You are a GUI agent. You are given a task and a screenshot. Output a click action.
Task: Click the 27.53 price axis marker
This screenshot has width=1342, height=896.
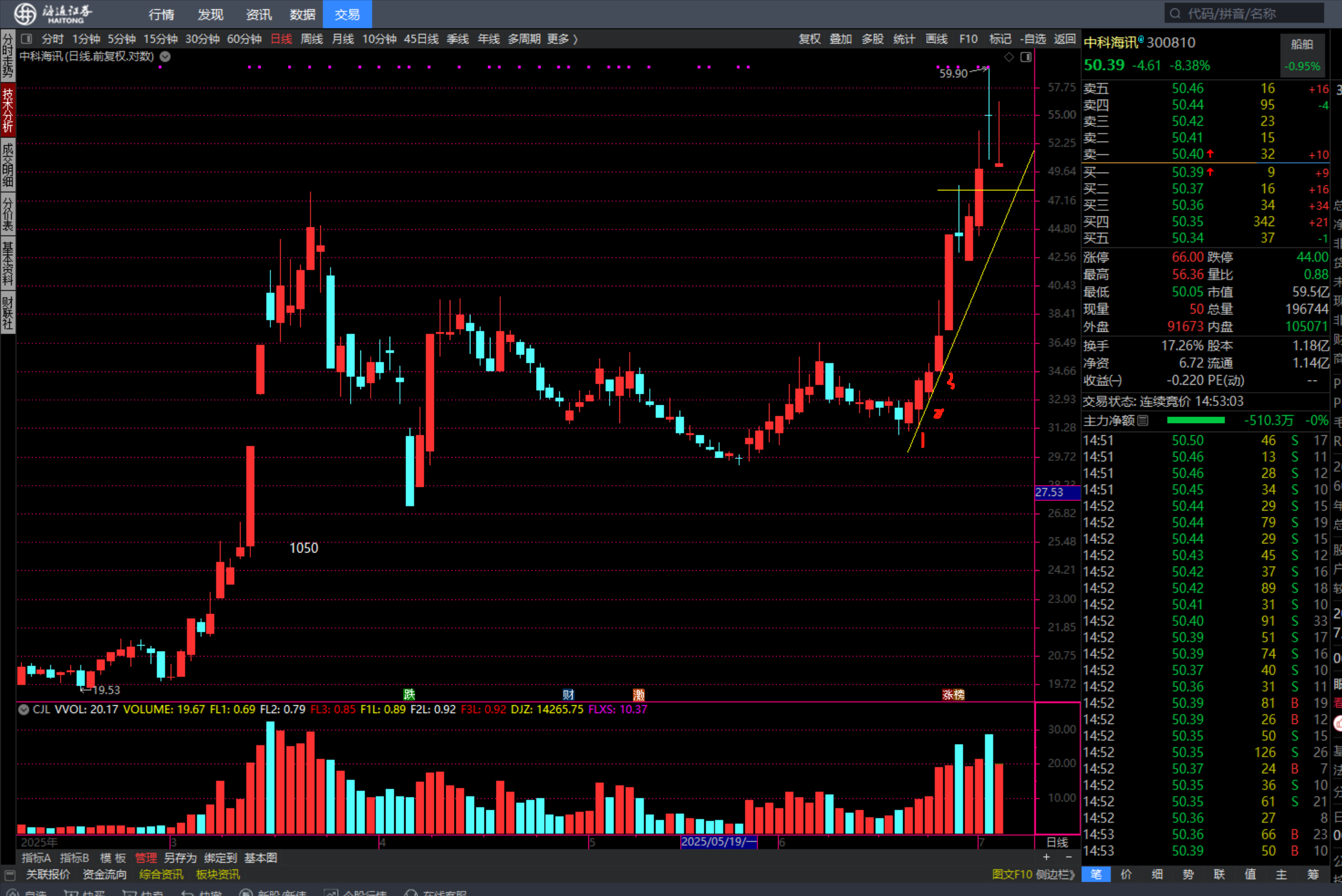click(1057, 492)
